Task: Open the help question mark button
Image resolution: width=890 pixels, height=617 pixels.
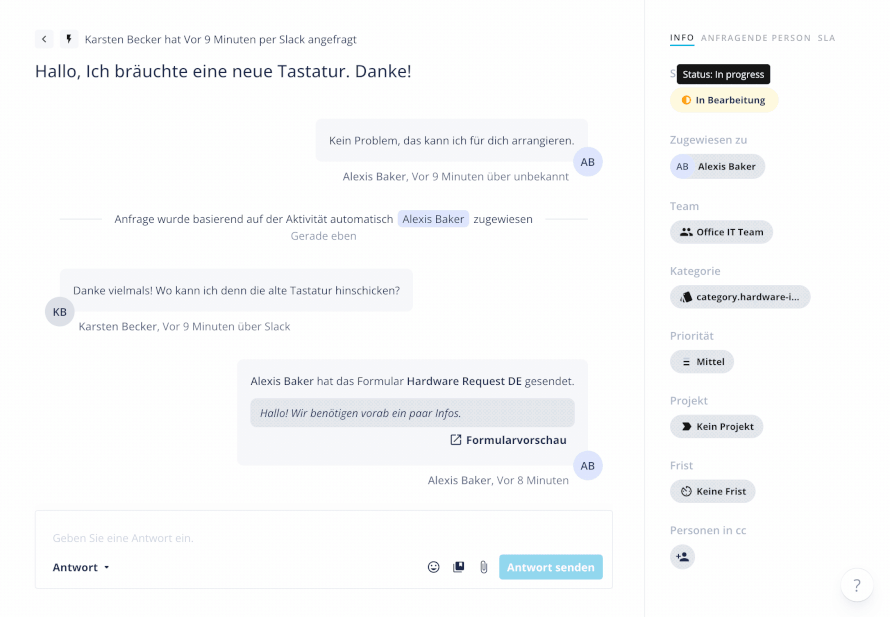Action: tap(857, 585)
